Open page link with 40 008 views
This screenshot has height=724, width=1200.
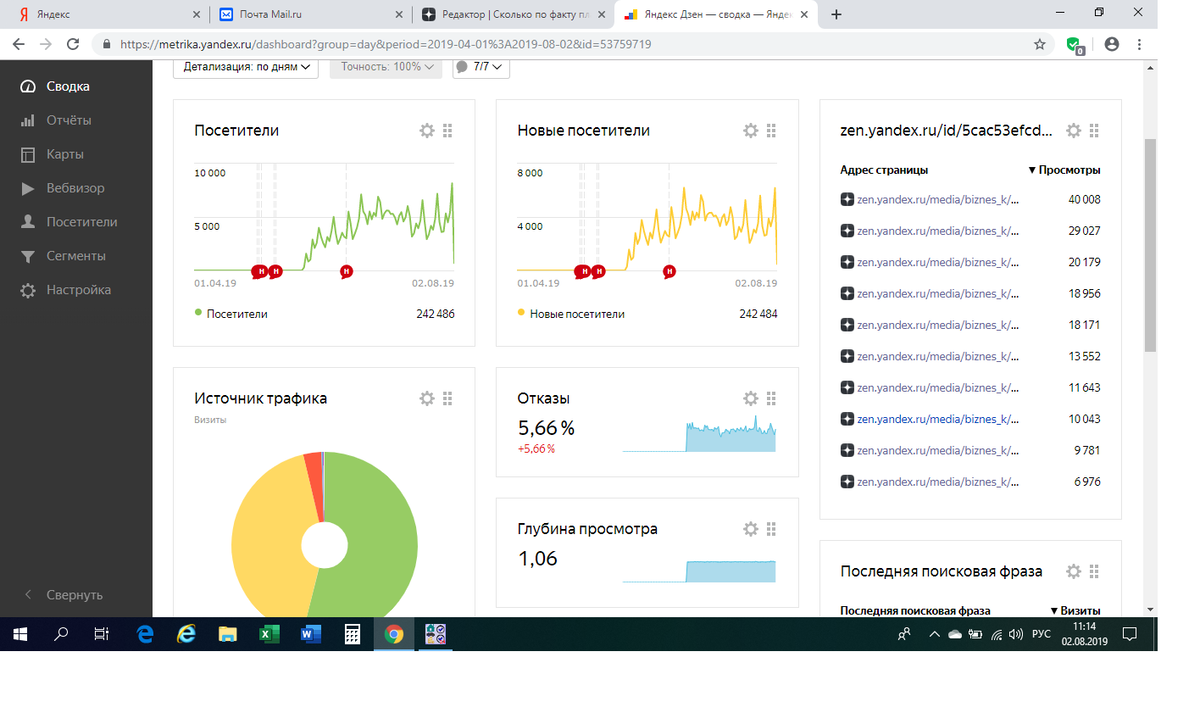(x=938, y=200)
